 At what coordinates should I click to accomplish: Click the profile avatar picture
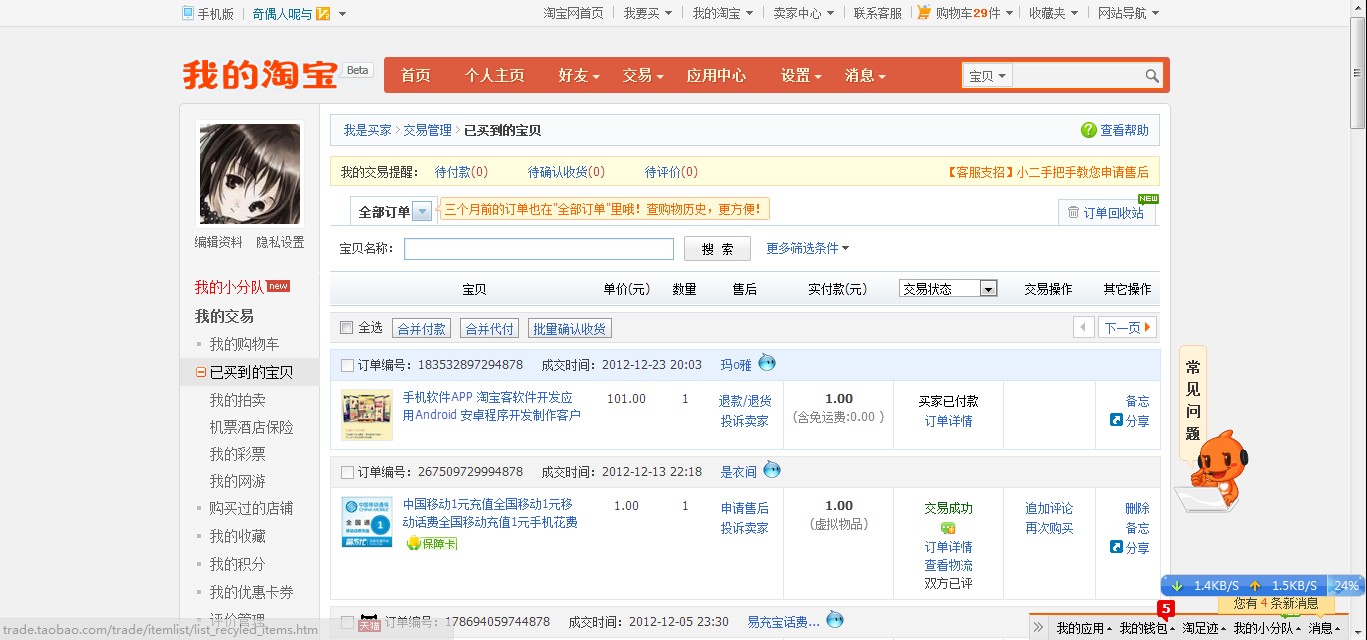(250, 174)
